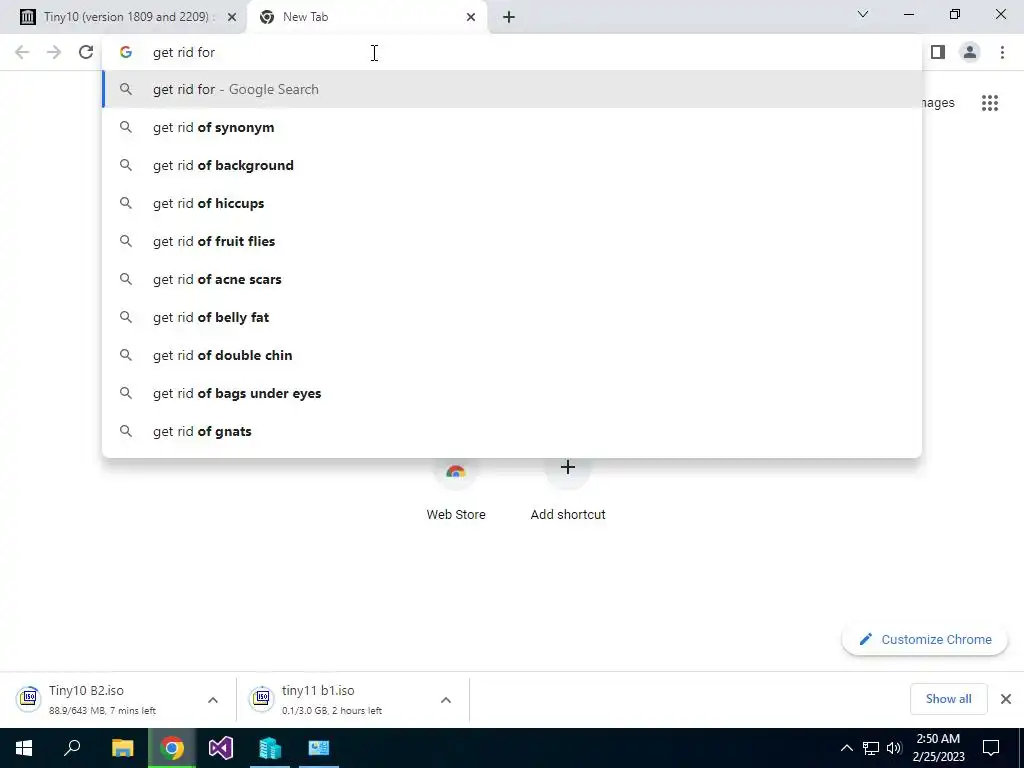Click the forward navigation arrow
Viewport: 1024px width, 768px height.
pos(54,52)
